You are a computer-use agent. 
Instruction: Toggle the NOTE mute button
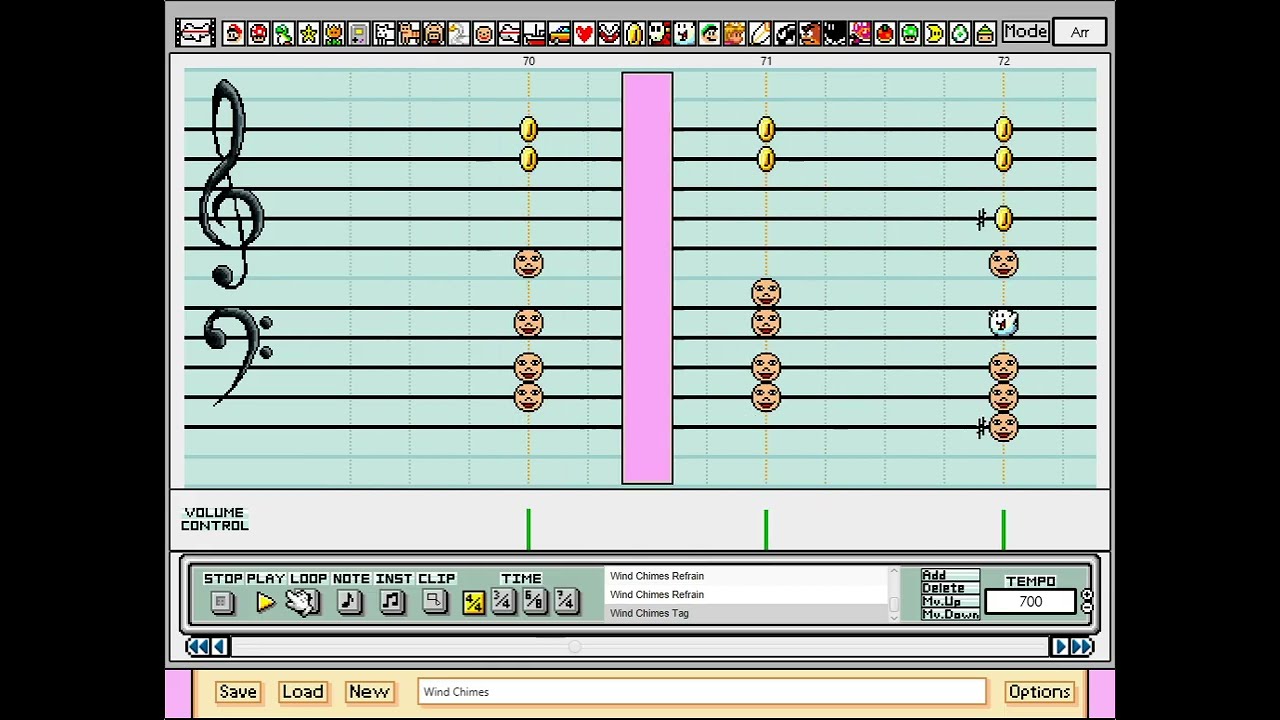(349, 601)
